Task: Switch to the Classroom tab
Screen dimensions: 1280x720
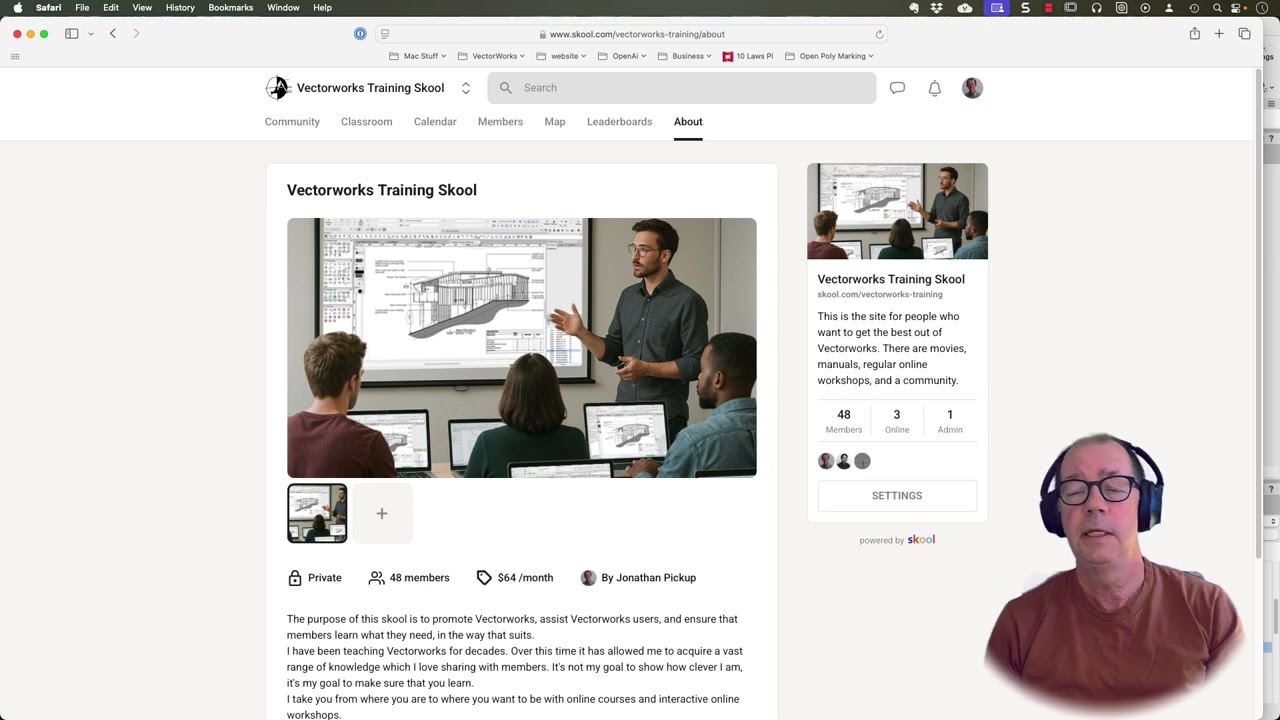Action: point(366,122)
